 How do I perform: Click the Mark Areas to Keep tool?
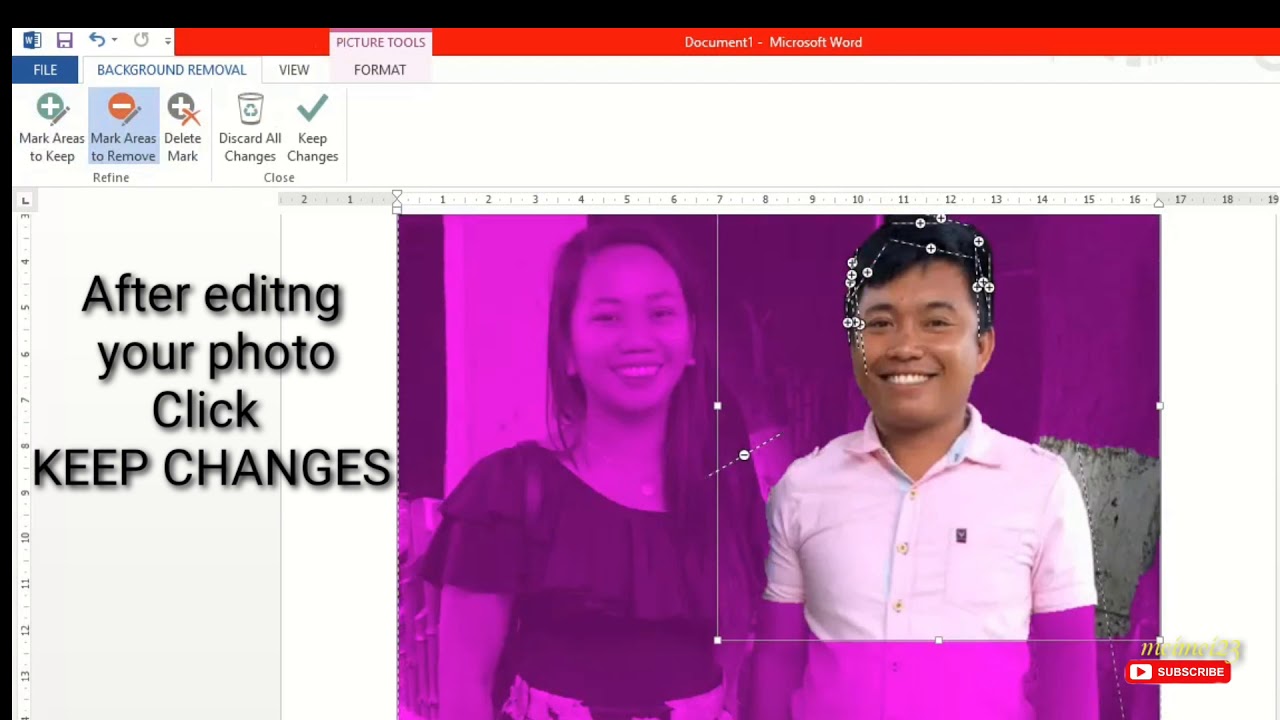click(52, 128)
